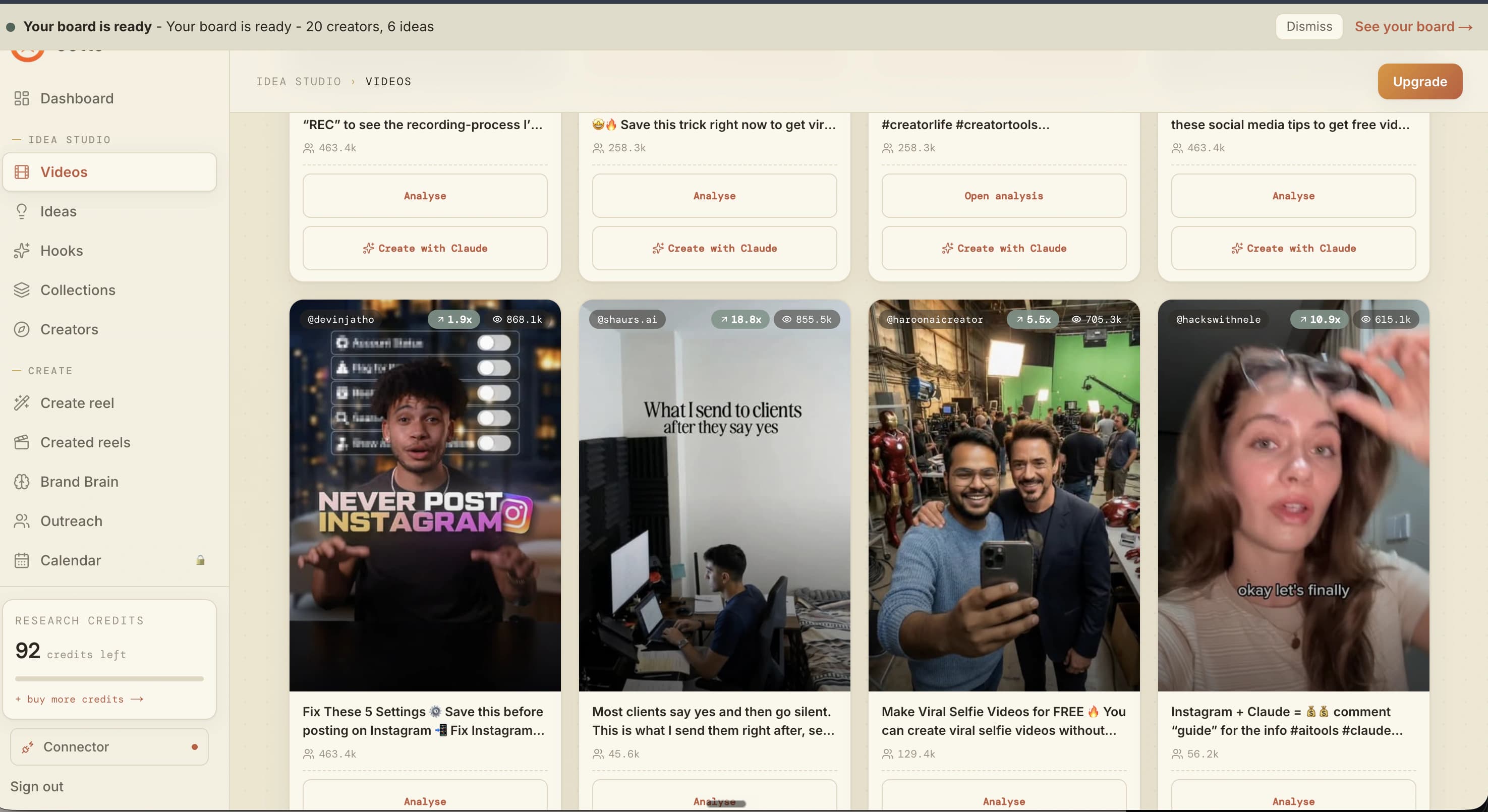Click the Calendar lock icon
The height and width of the screenshot is (812, 1488).
(x=200, y=560)
